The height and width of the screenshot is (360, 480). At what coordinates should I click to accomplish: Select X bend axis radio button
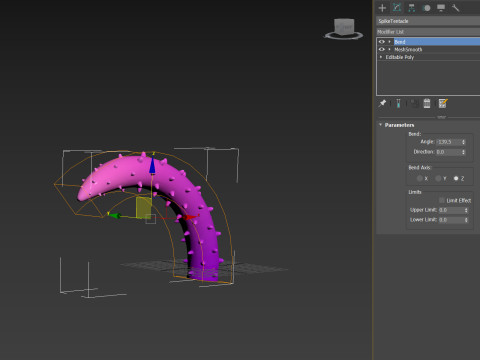click(420, 179)
